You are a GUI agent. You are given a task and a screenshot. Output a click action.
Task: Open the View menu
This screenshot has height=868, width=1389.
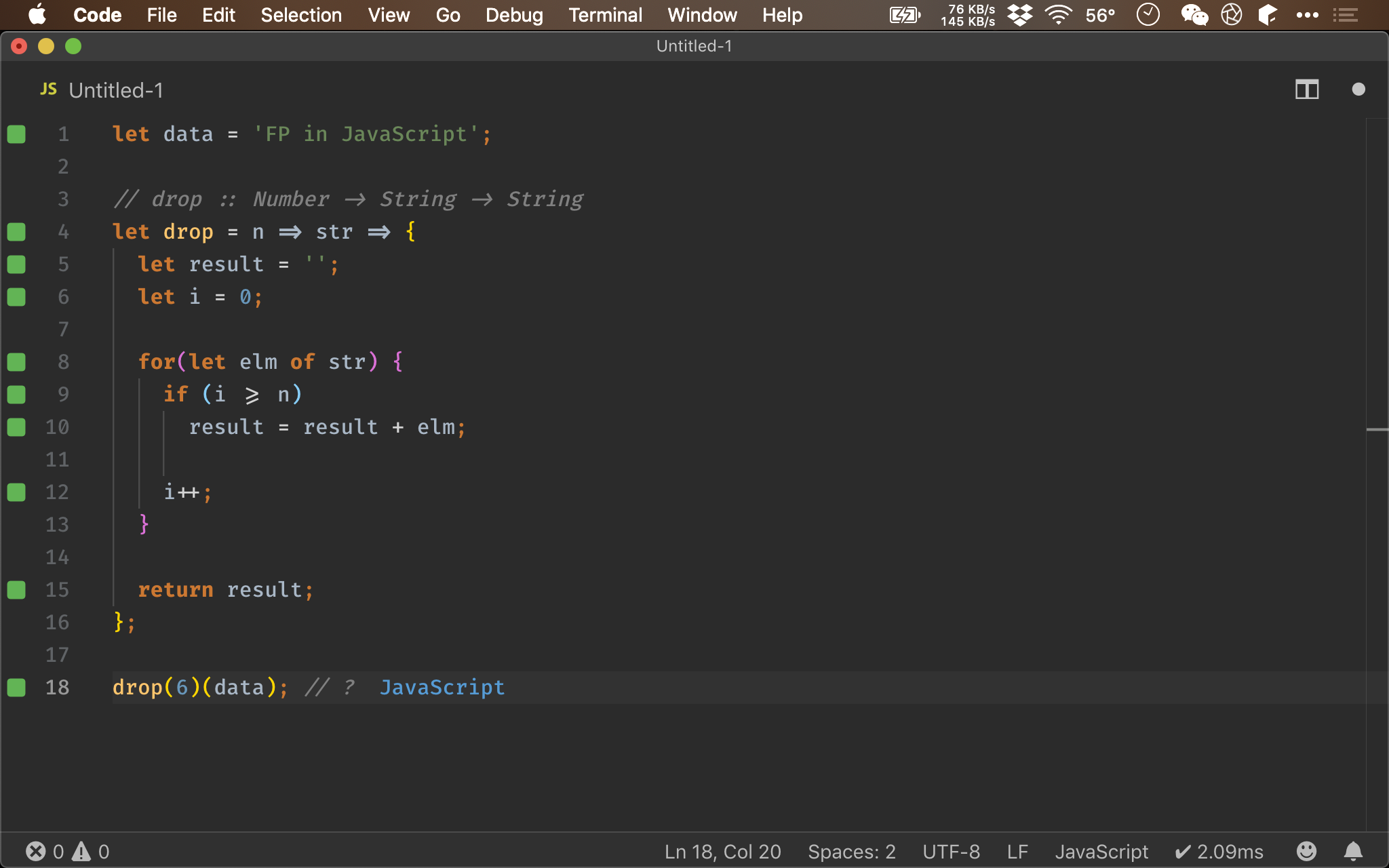[389, 14]
